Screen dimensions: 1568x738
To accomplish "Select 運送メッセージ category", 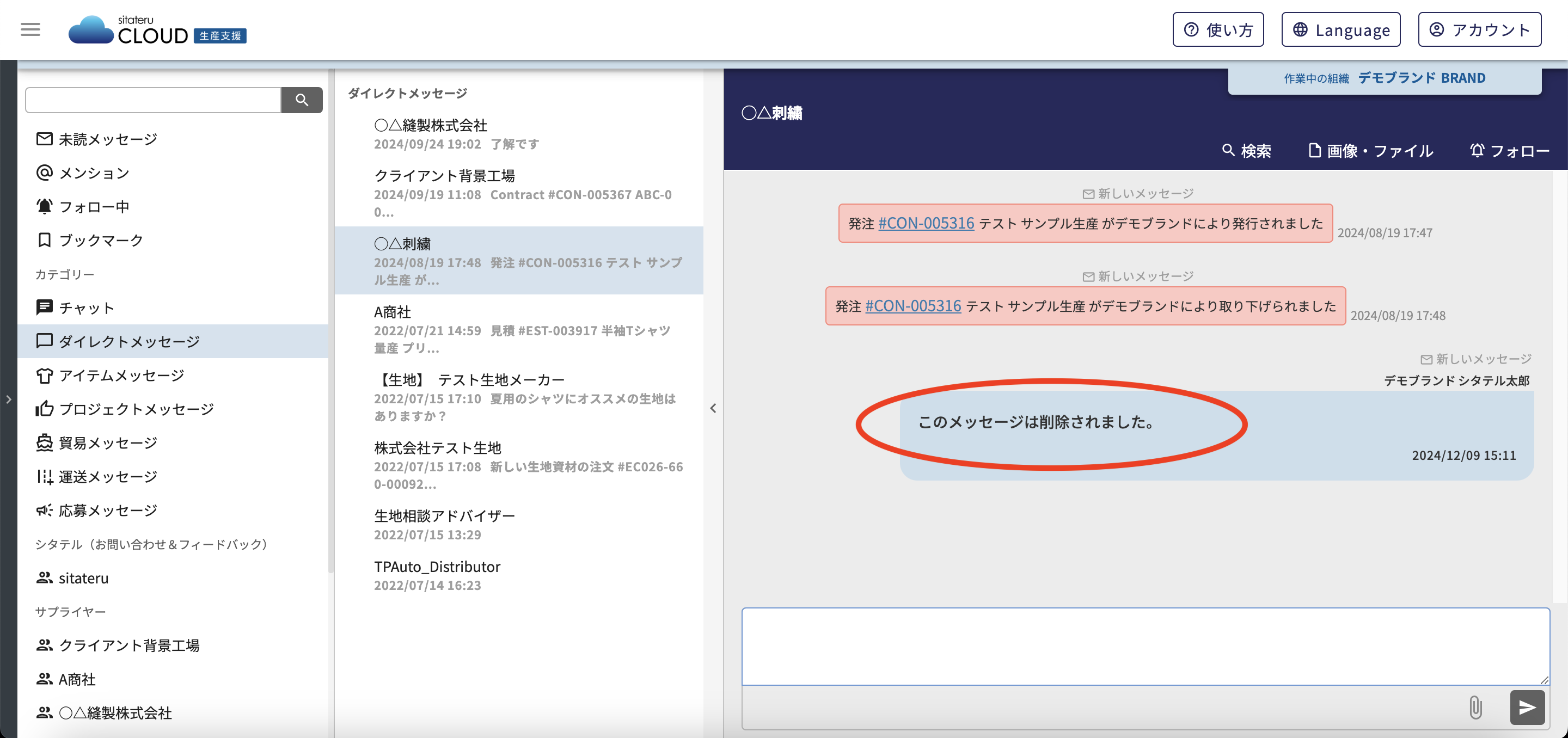I will pyautogui.click(x=172, y=476).
